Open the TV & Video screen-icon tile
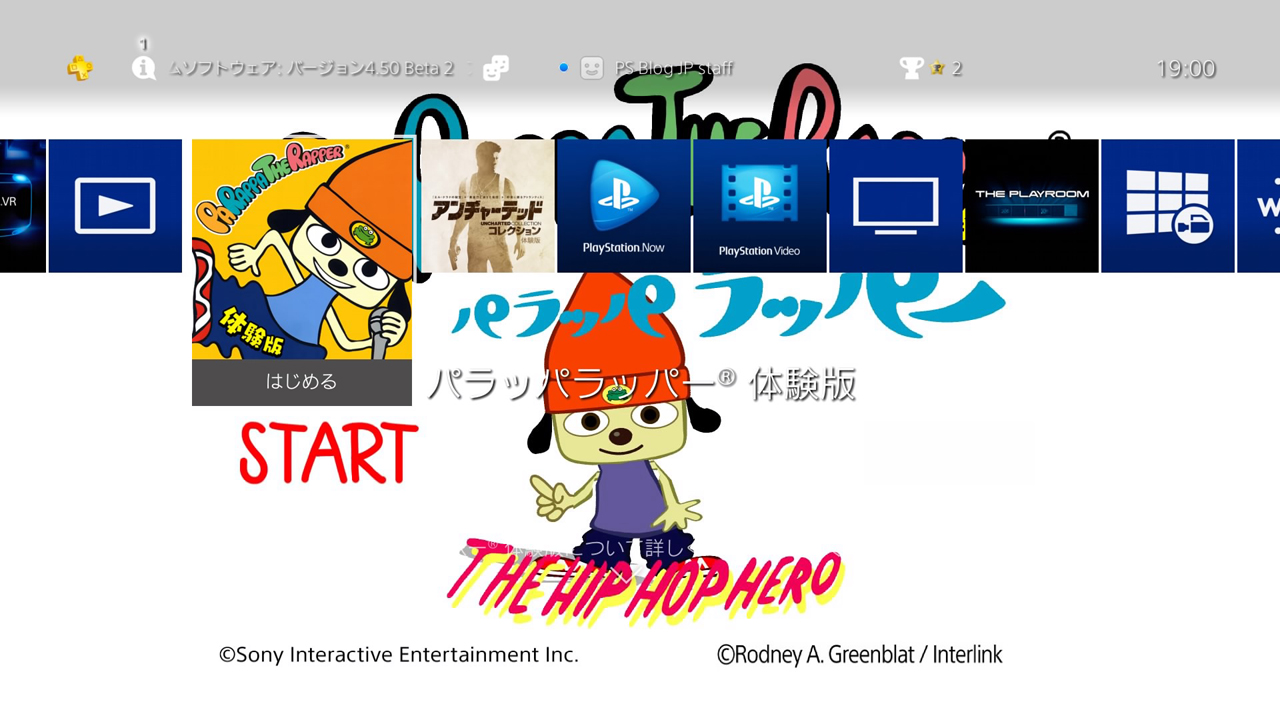 click(896, 205)
